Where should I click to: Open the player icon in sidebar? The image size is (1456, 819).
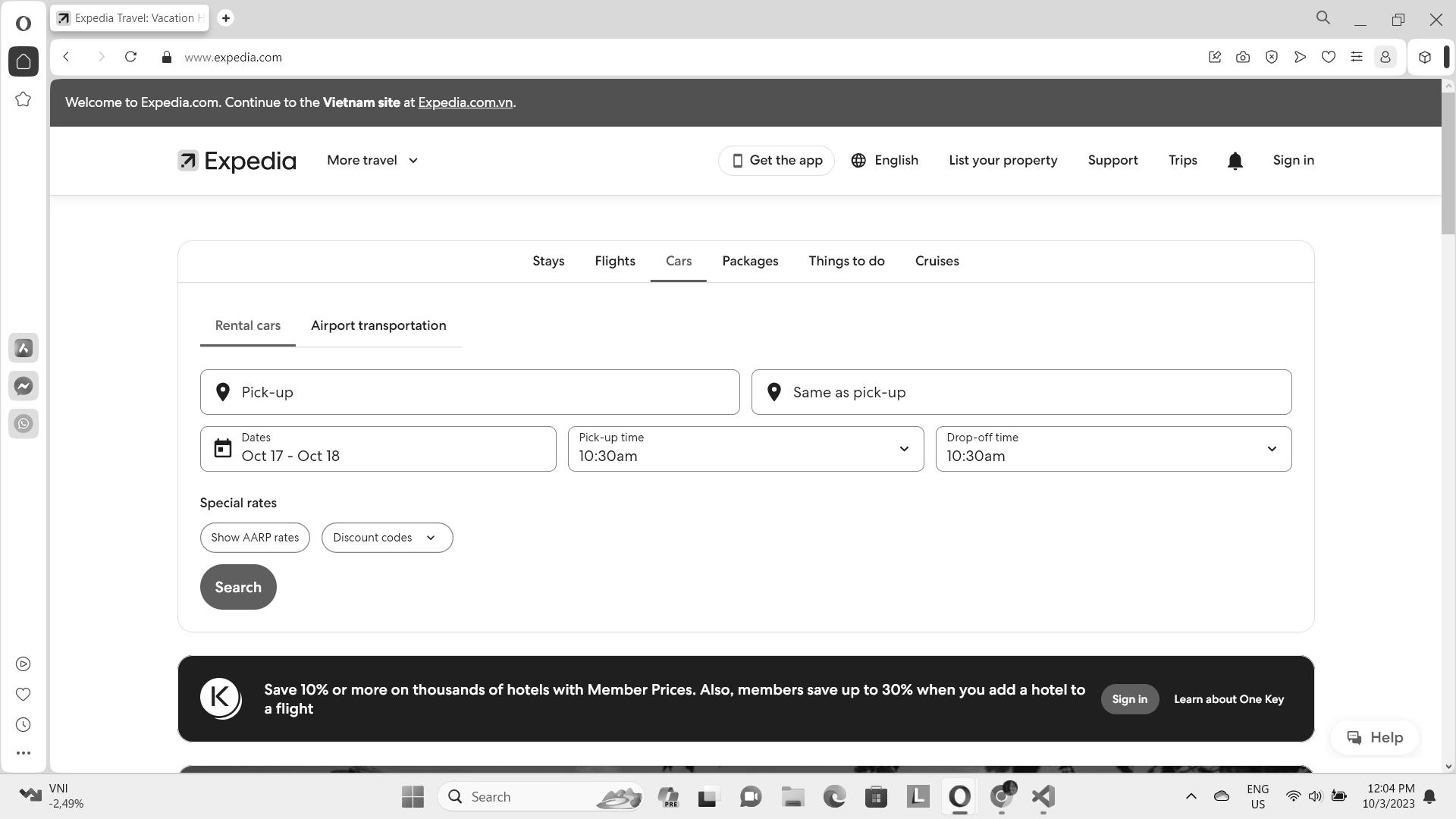(x=24, y=664)
